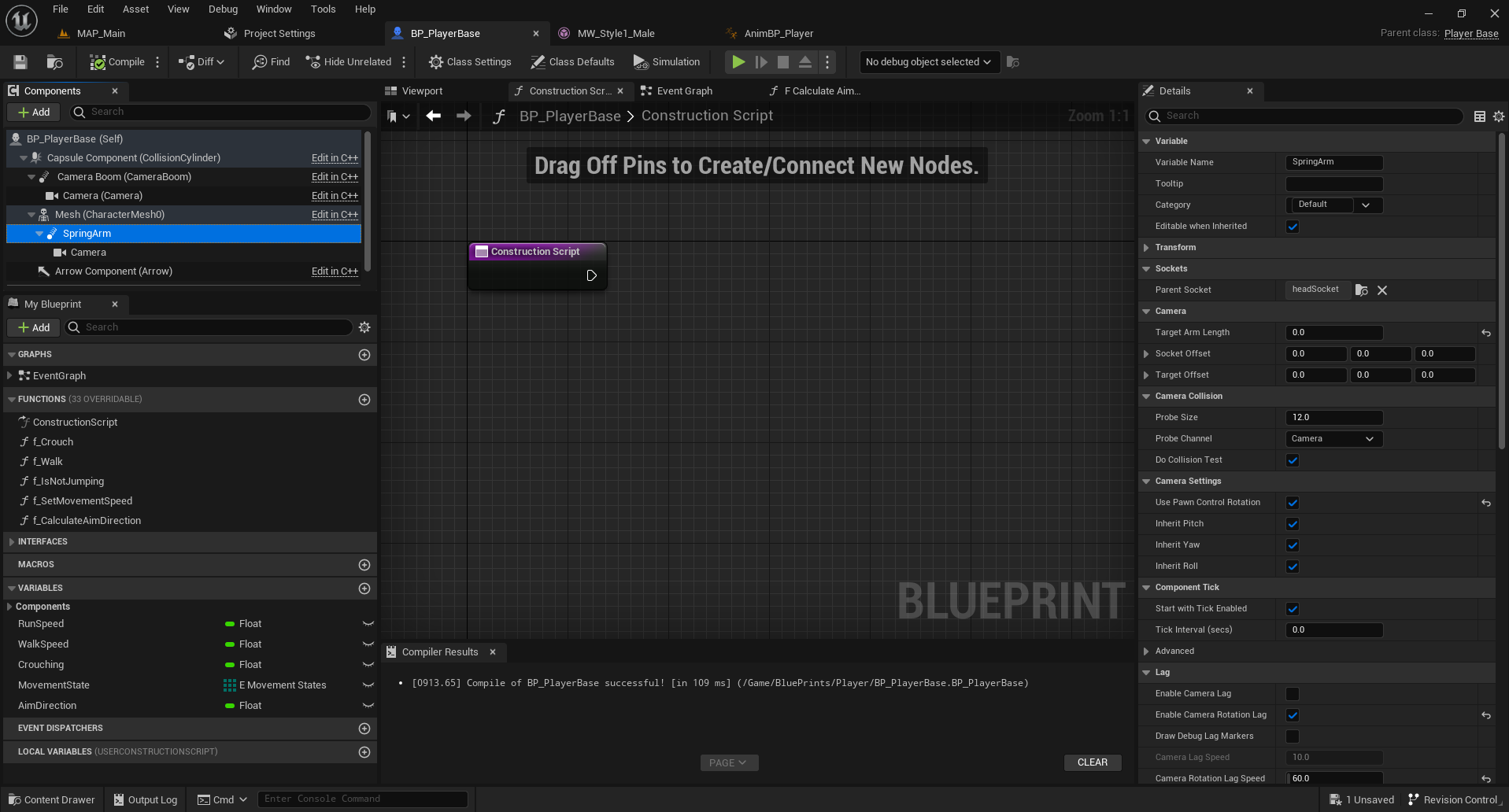Expand the Transform section
The image size is (1509, 812).
(1146, 248)
